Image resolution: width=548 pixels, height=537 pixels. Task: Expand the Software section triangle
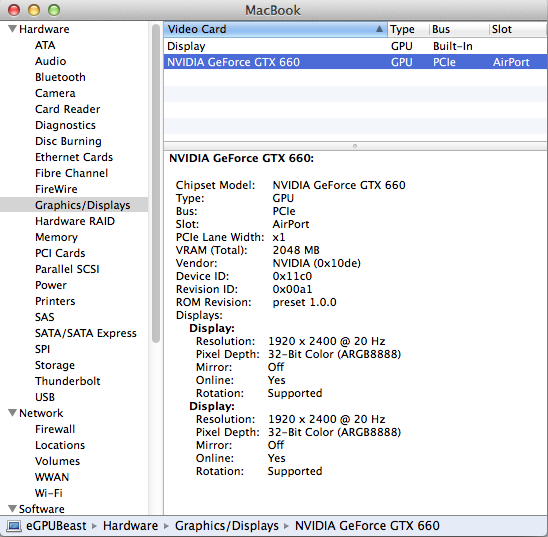tap(13, 508)
